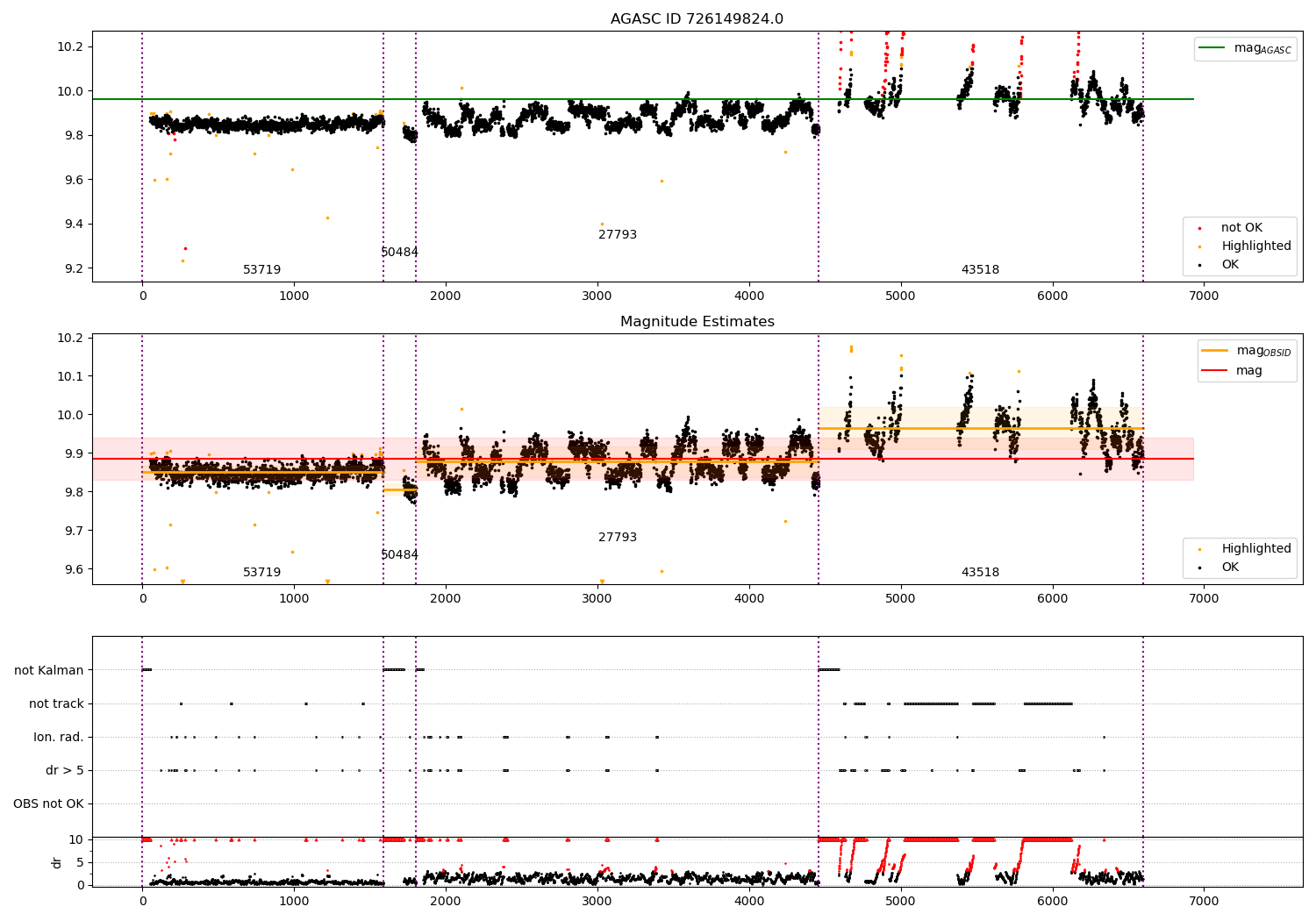Viewport: 1316px width, 921px height.
Task: Click the green mag AGASC legend line sample
Action: tap(1212, 48)
